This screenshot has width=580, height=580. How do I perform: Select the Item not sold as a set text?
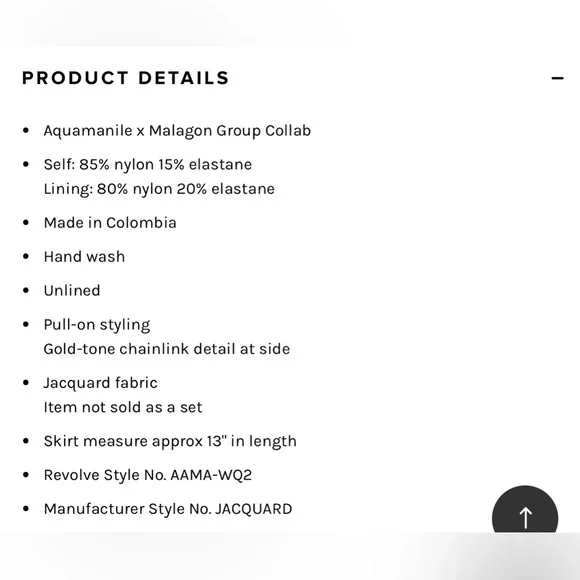tap(123, 407)
